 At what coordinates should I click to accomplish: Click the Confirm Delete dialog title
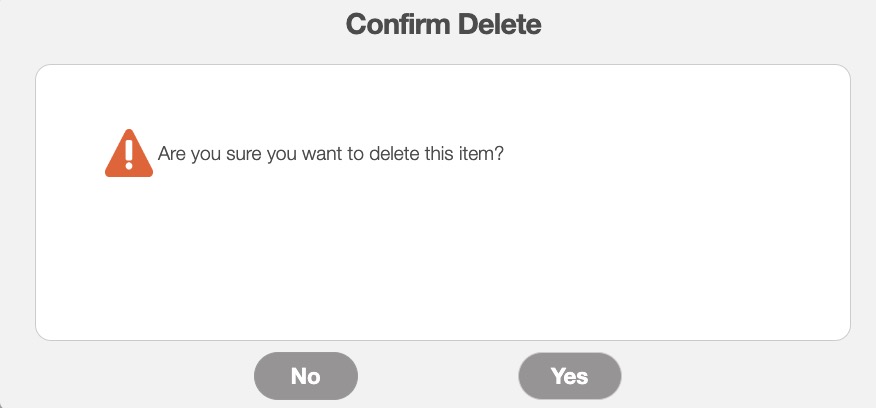point(443,24)
